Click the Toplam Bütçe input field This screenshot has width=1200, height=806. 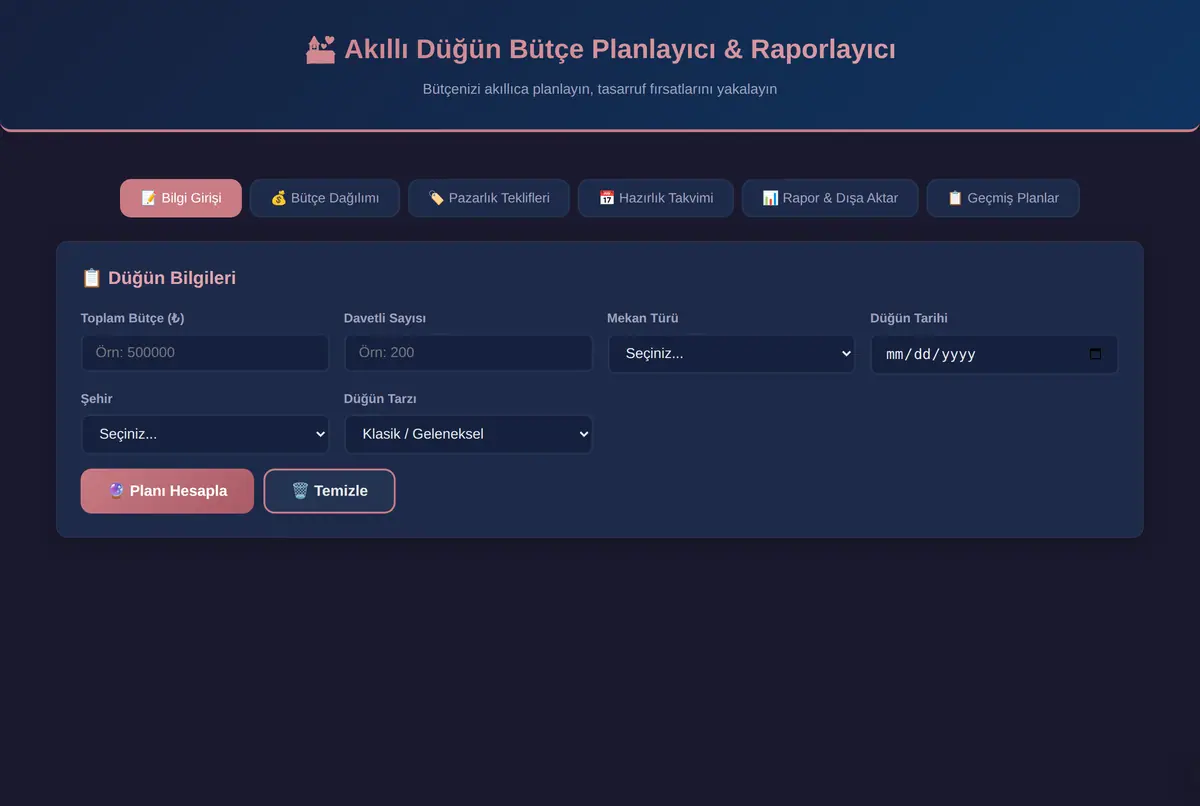point(205,353)
